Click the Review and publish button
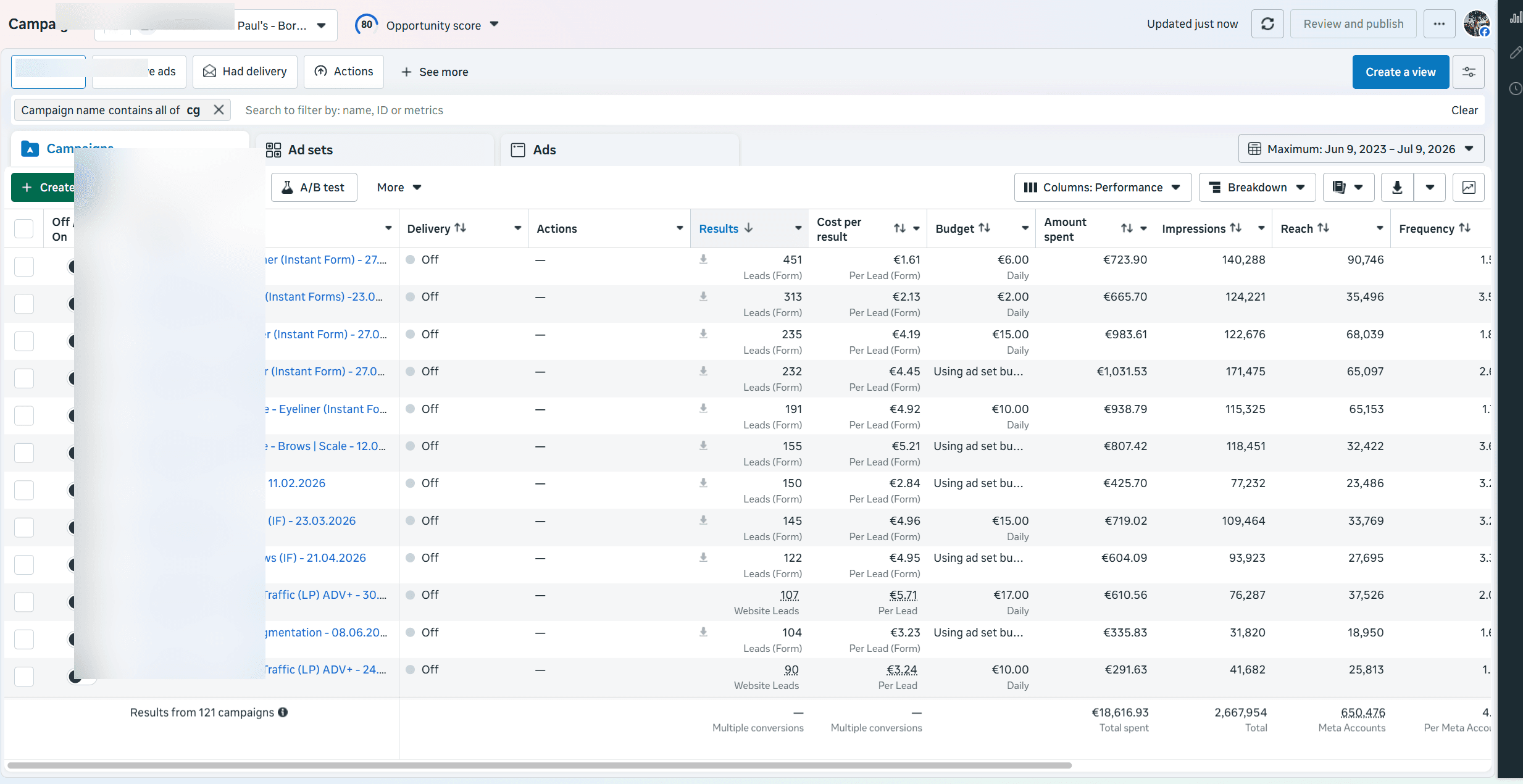1523x784 pixels. tap(1353, 24)
